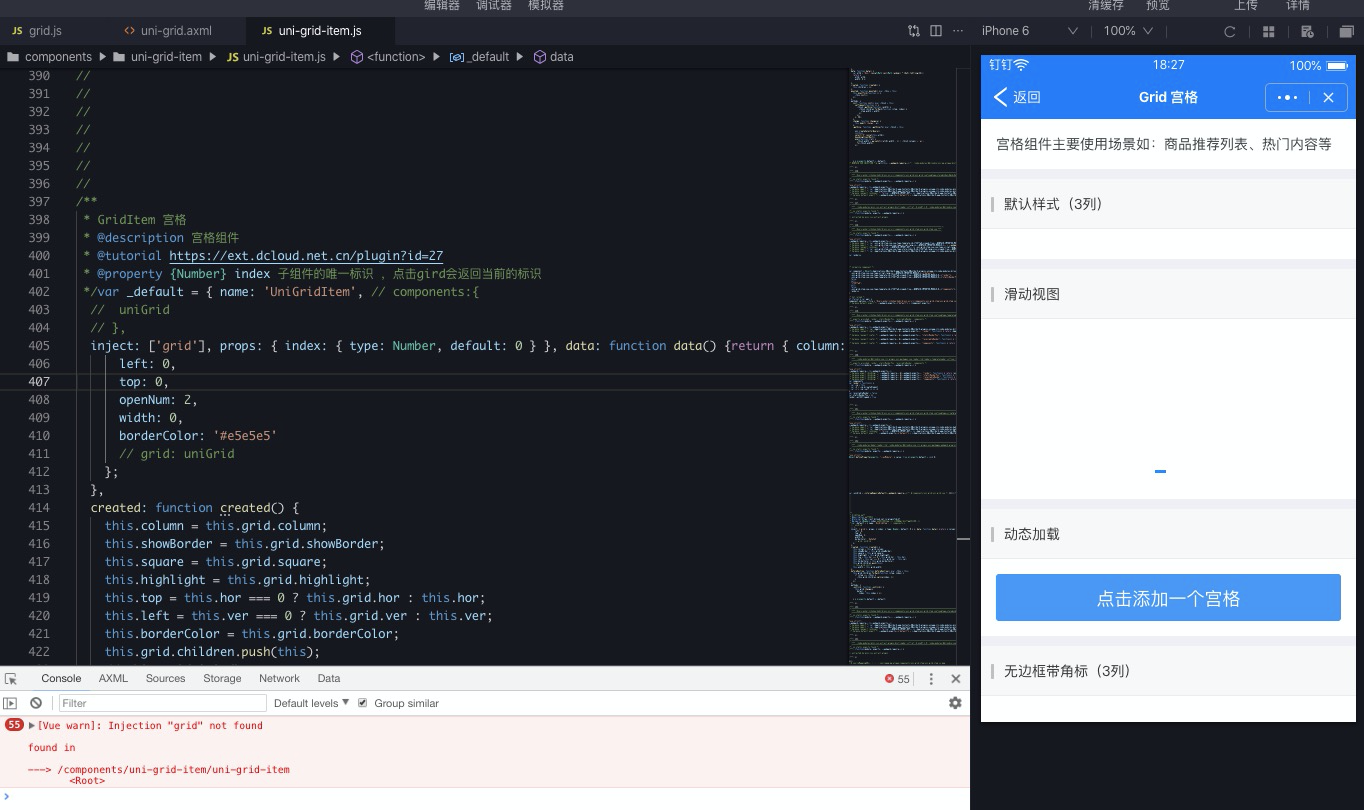Open the ext.dcloud.net.cn tutorial link in code

tap(305, 255)
